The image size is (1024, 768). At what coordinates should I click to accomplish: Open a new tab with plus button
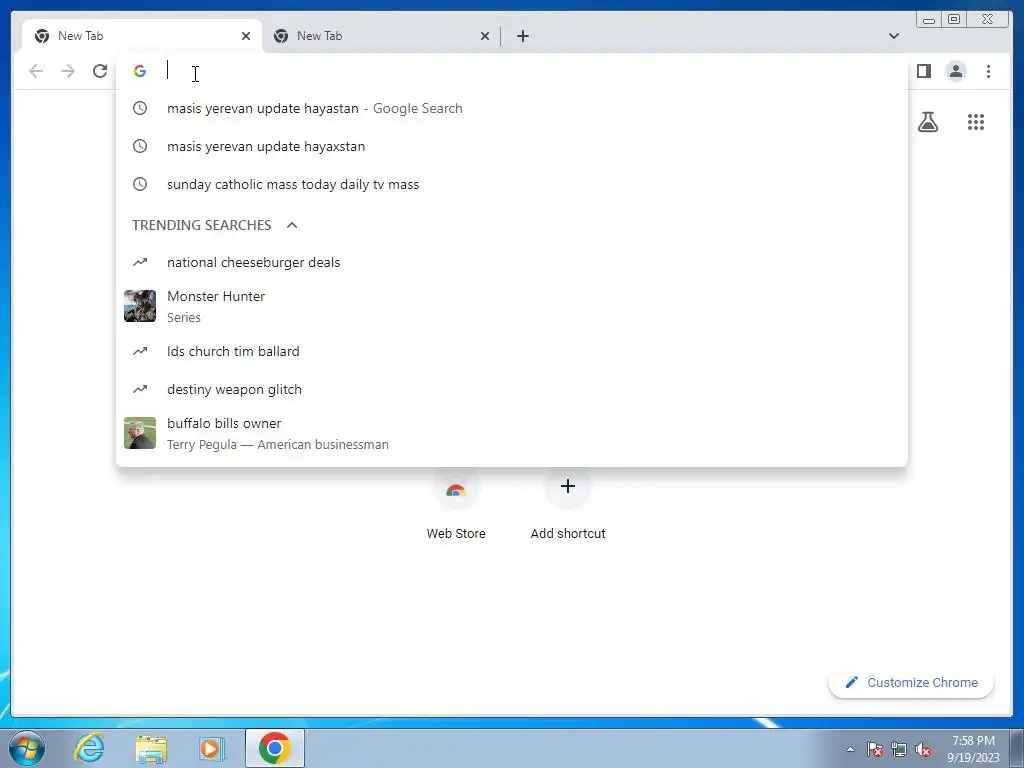tap(522, 36)
